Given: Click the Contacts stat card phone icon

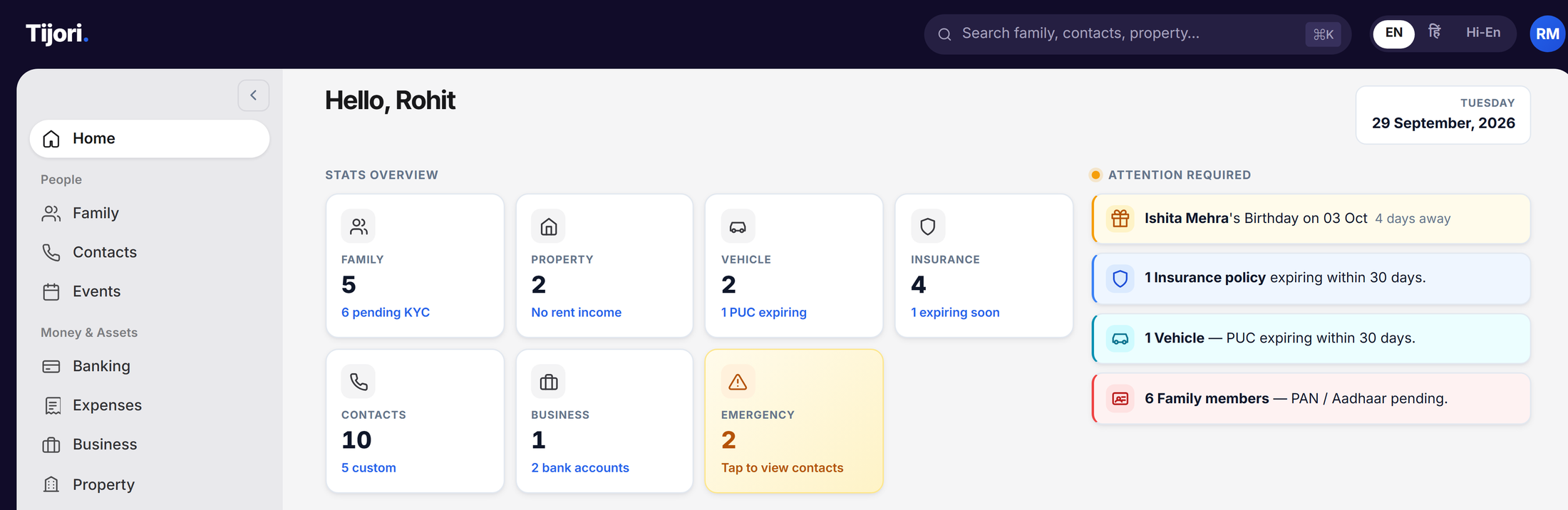Looking at the screenshot, I should pos(359,382).
